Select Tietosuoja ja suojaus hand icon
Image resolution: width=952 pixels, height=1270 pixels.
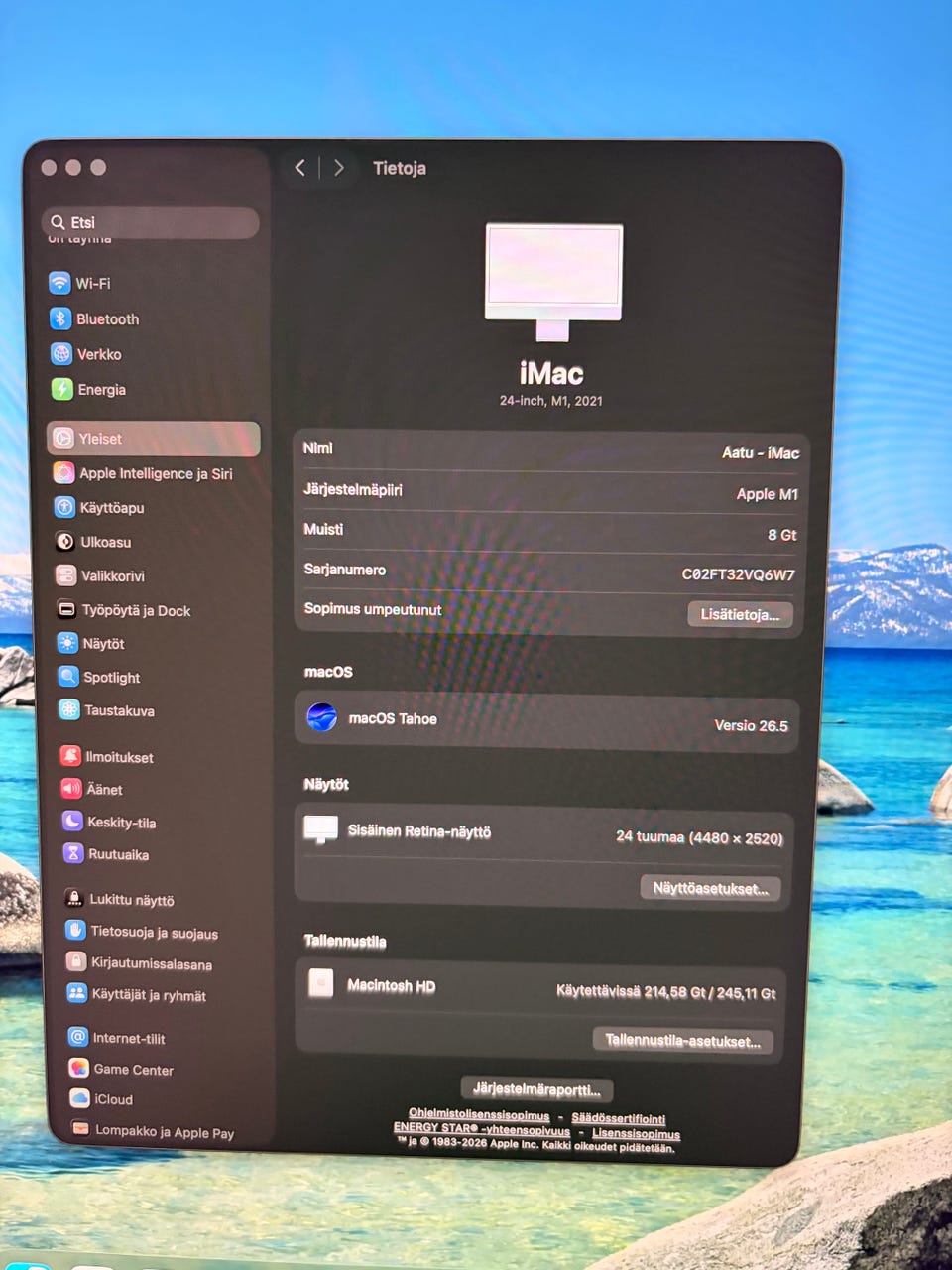75,931
